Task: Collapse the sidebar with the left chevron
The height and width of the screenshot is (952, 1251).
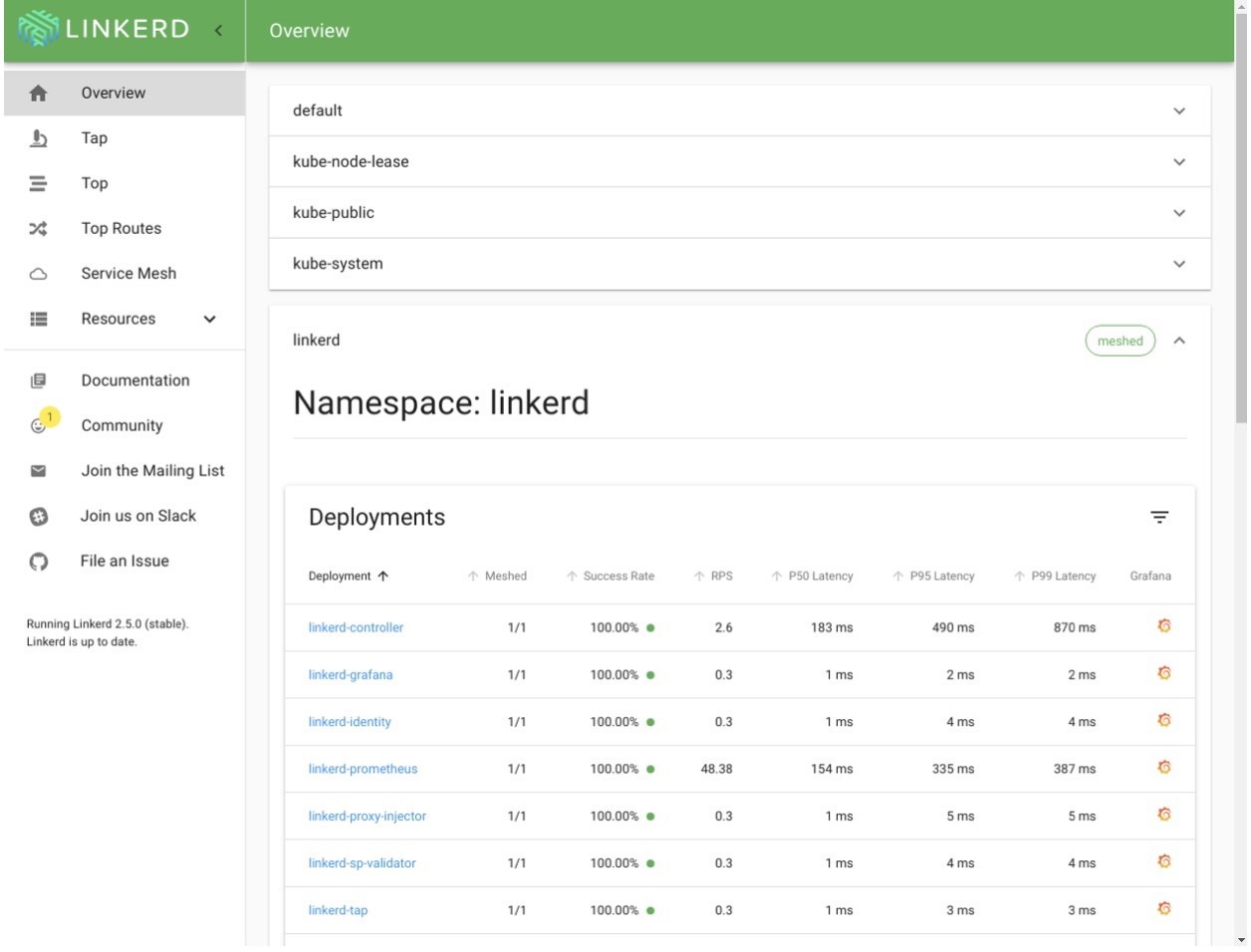Action: point(218,30)
